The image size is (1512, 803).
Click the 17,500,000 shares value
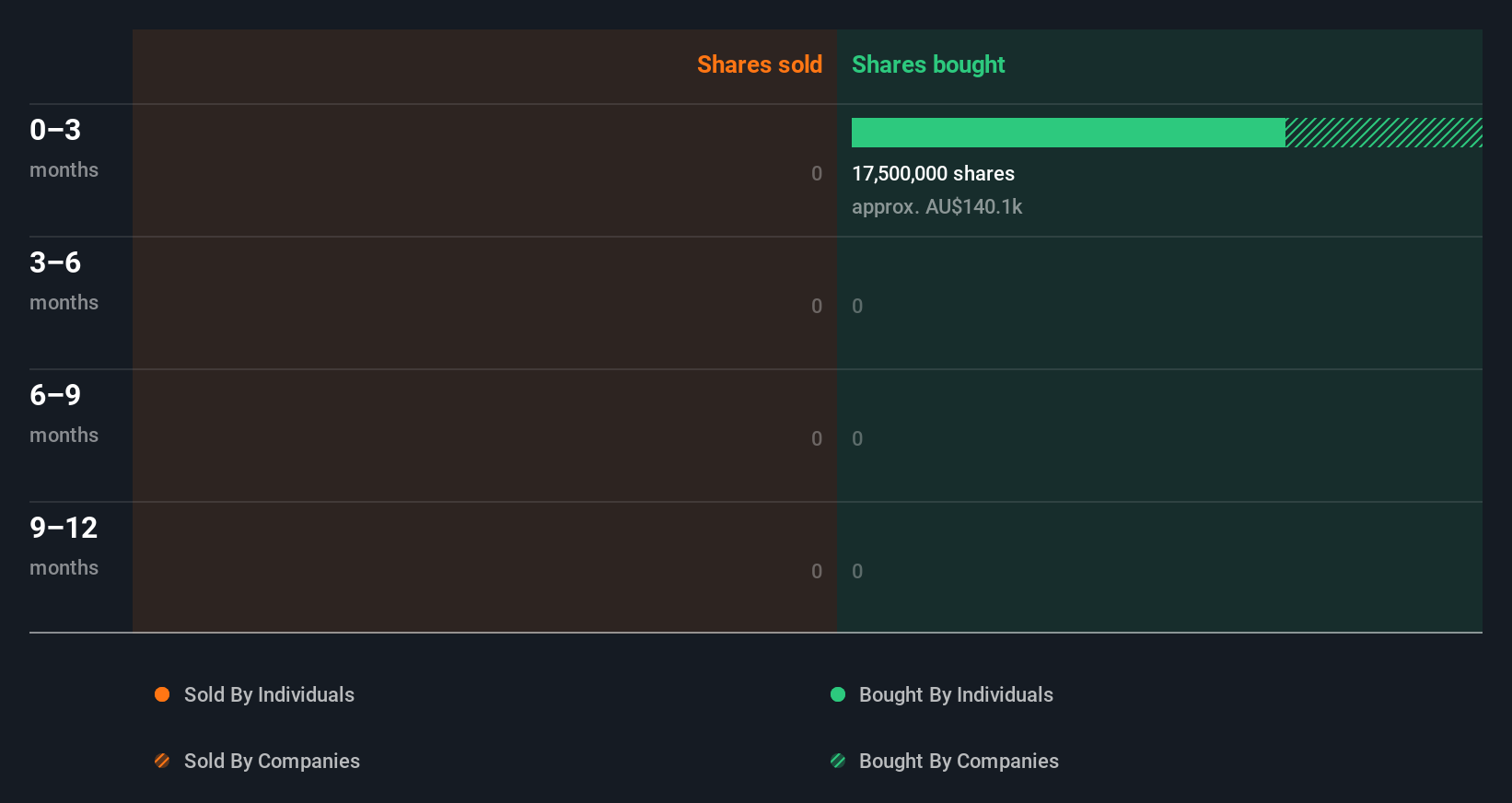tap(933, 173)
